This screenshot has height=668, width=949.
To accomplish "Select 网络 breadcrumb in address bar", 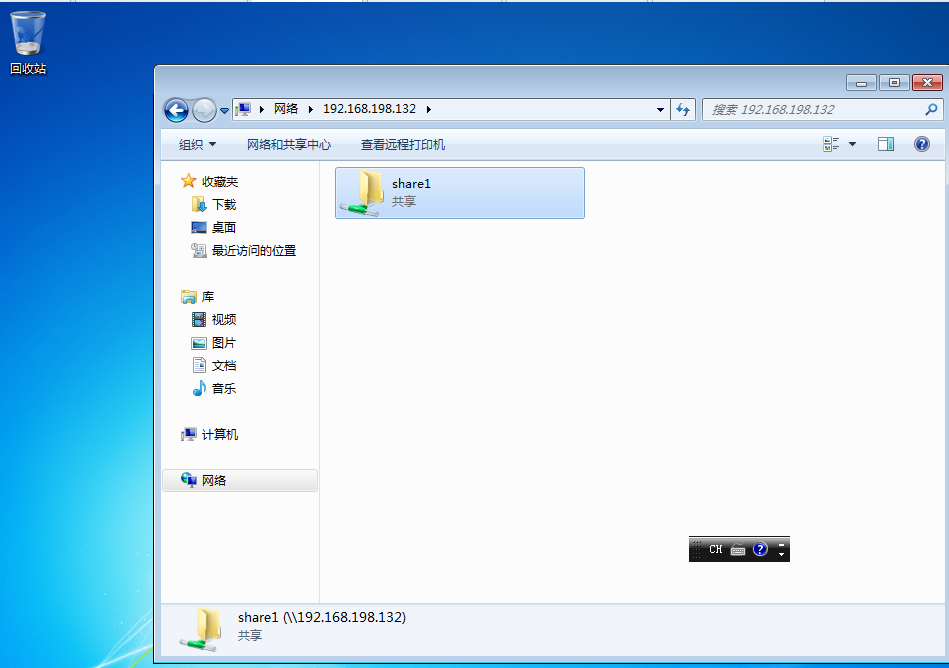I will click(286, 109).
